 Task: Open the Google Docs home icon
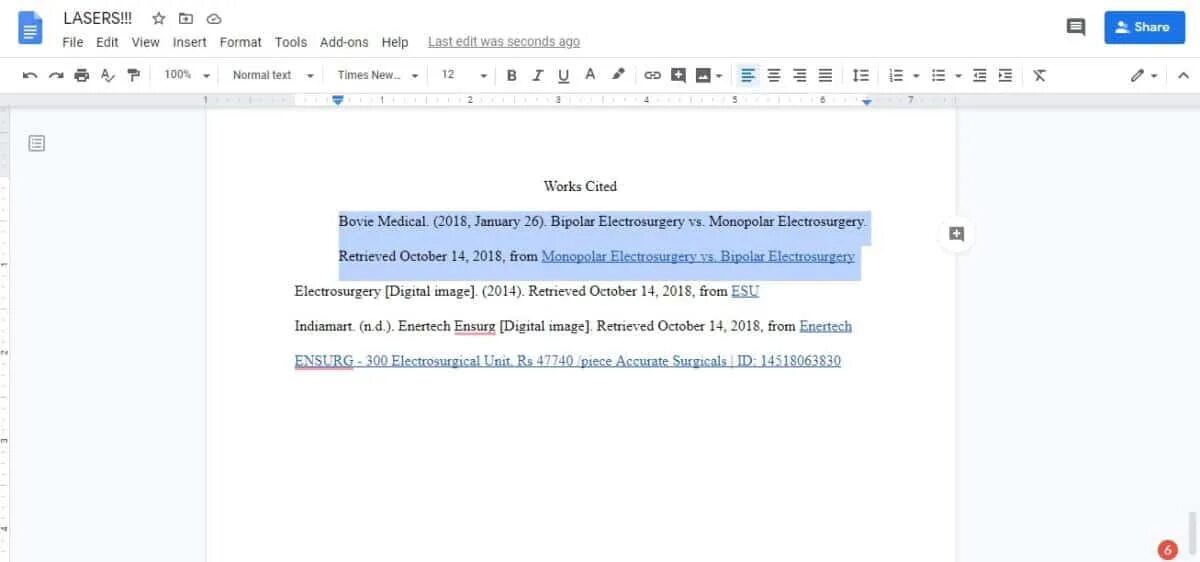coord(31,27)
